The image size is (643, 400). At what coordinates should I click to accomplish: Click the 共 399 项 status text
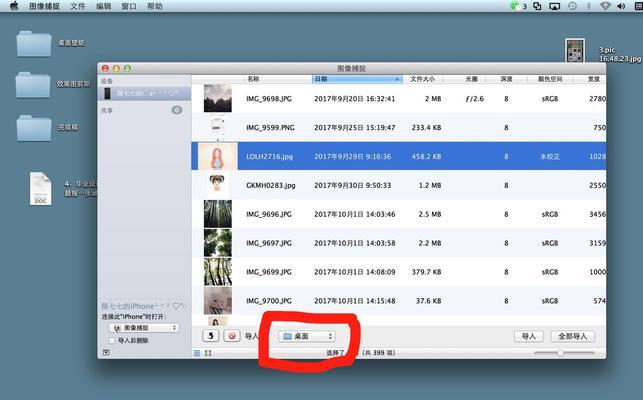click(379, 353)
